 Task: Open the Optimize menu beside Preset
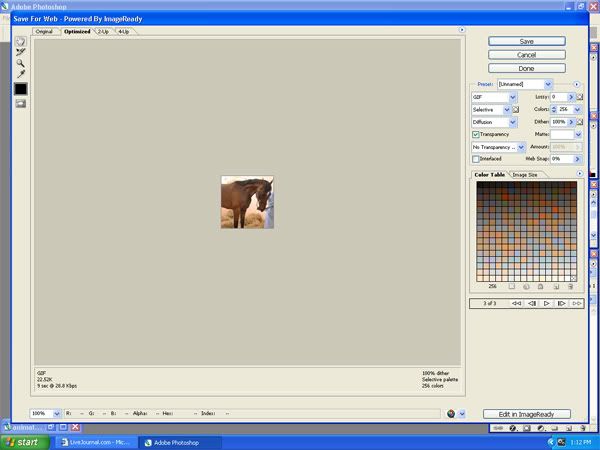coord(576,84)
